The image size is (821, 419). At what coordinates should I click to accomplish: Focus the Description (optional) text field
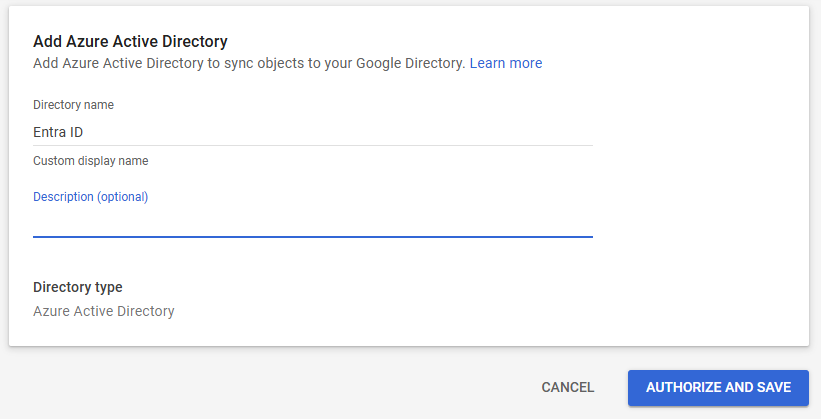click(312, 221)
